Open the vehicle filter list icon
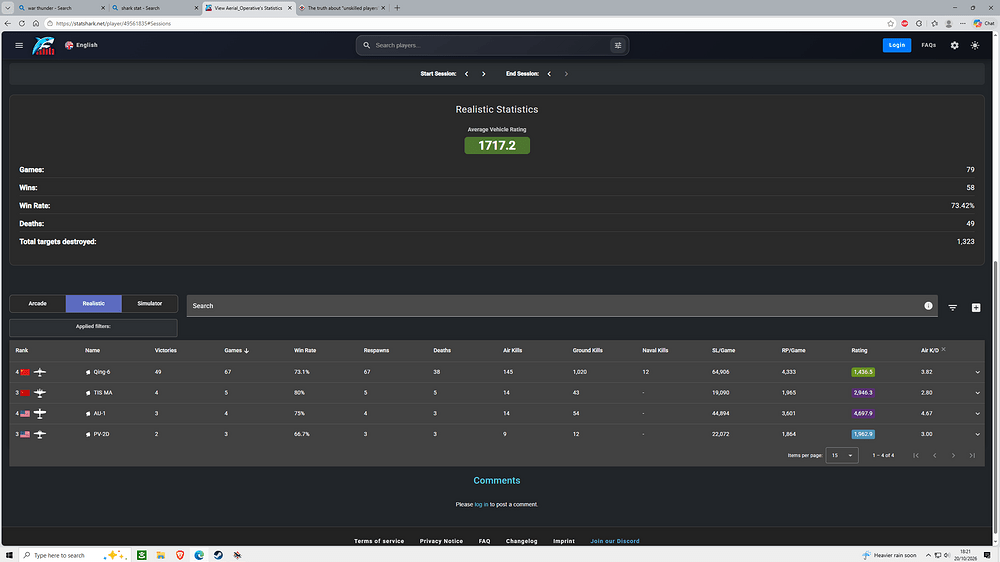 click(953, 307)
